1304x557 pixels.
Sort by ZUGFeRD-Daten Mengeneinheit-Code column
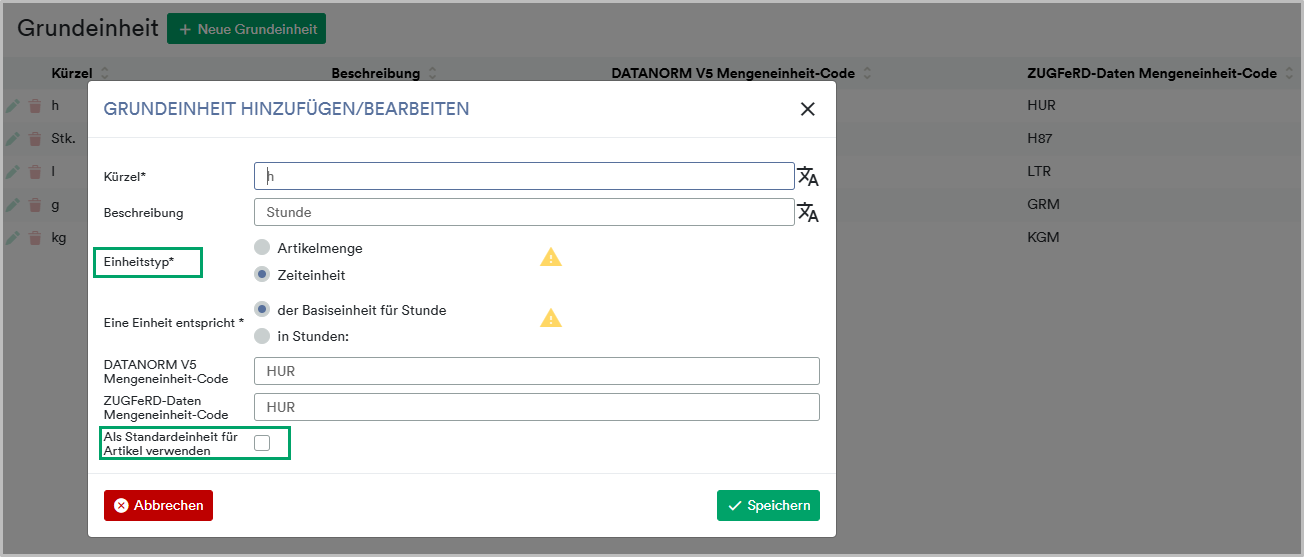point(1289,74)
